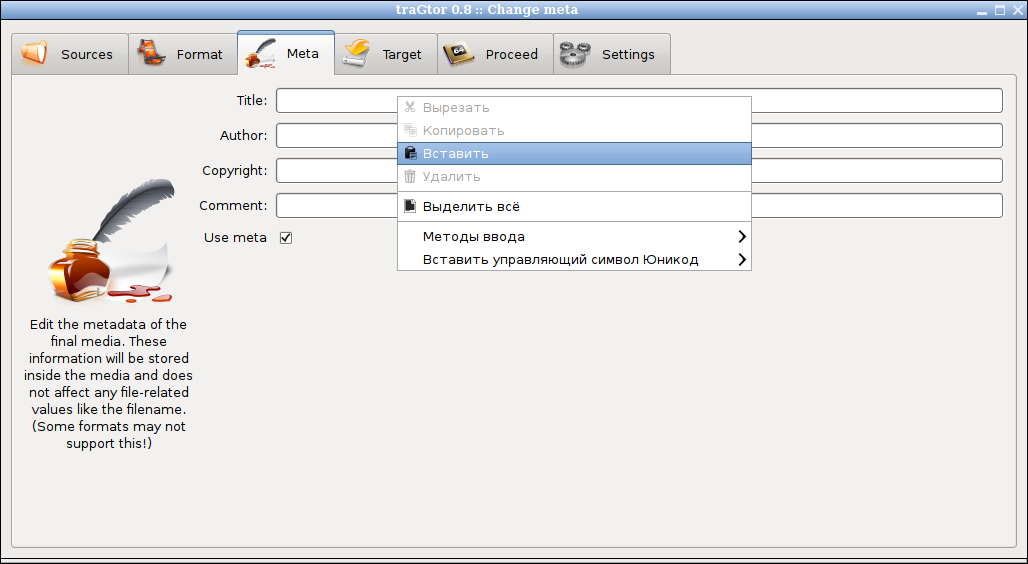Click the Copyright: label

point(235,171)
